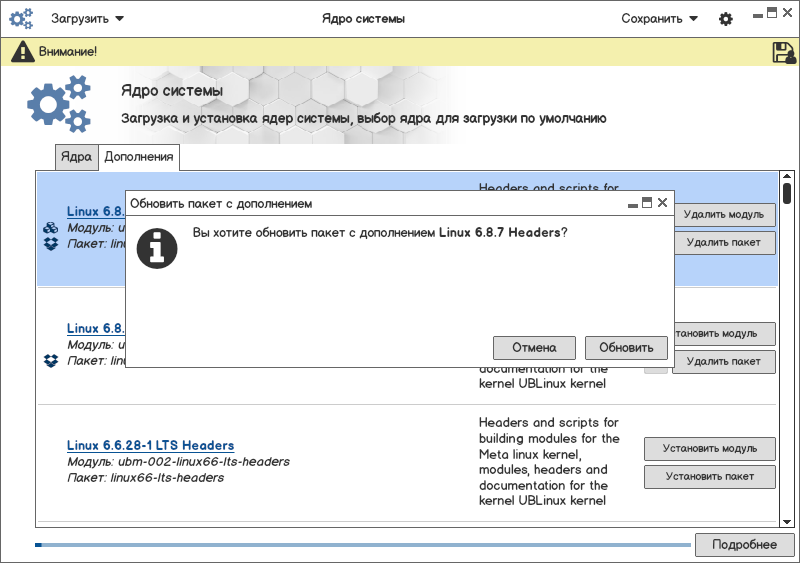Maximize the main Ядро системы window

pos(772,13)
